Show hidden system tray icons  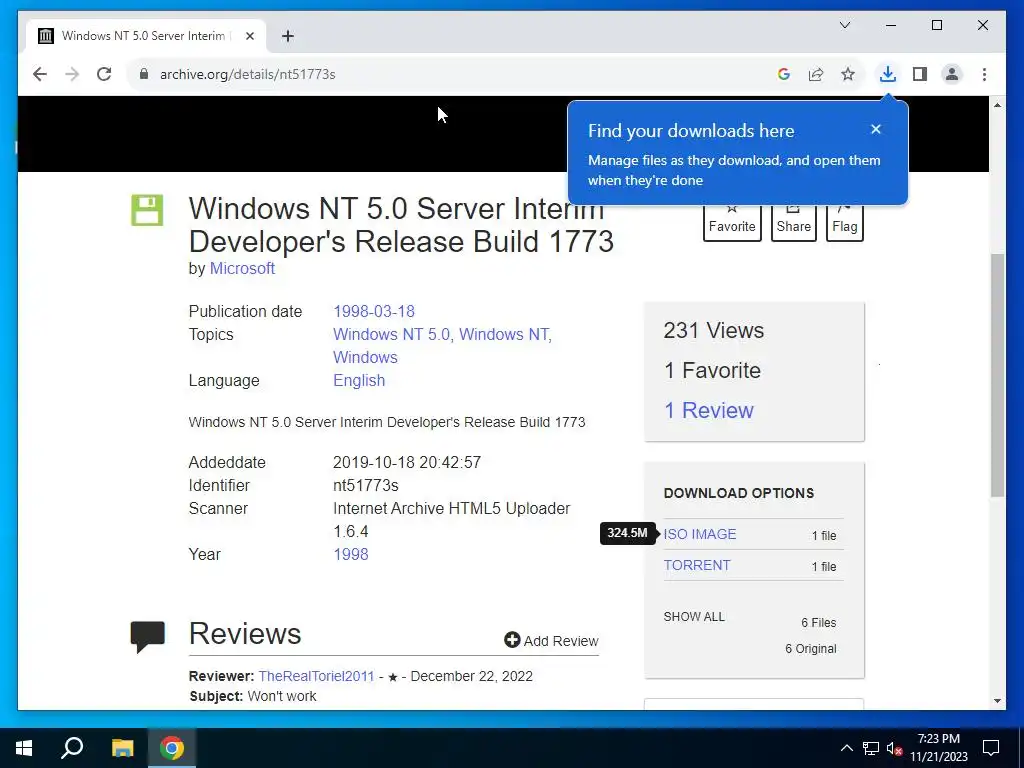click(846, 748)
